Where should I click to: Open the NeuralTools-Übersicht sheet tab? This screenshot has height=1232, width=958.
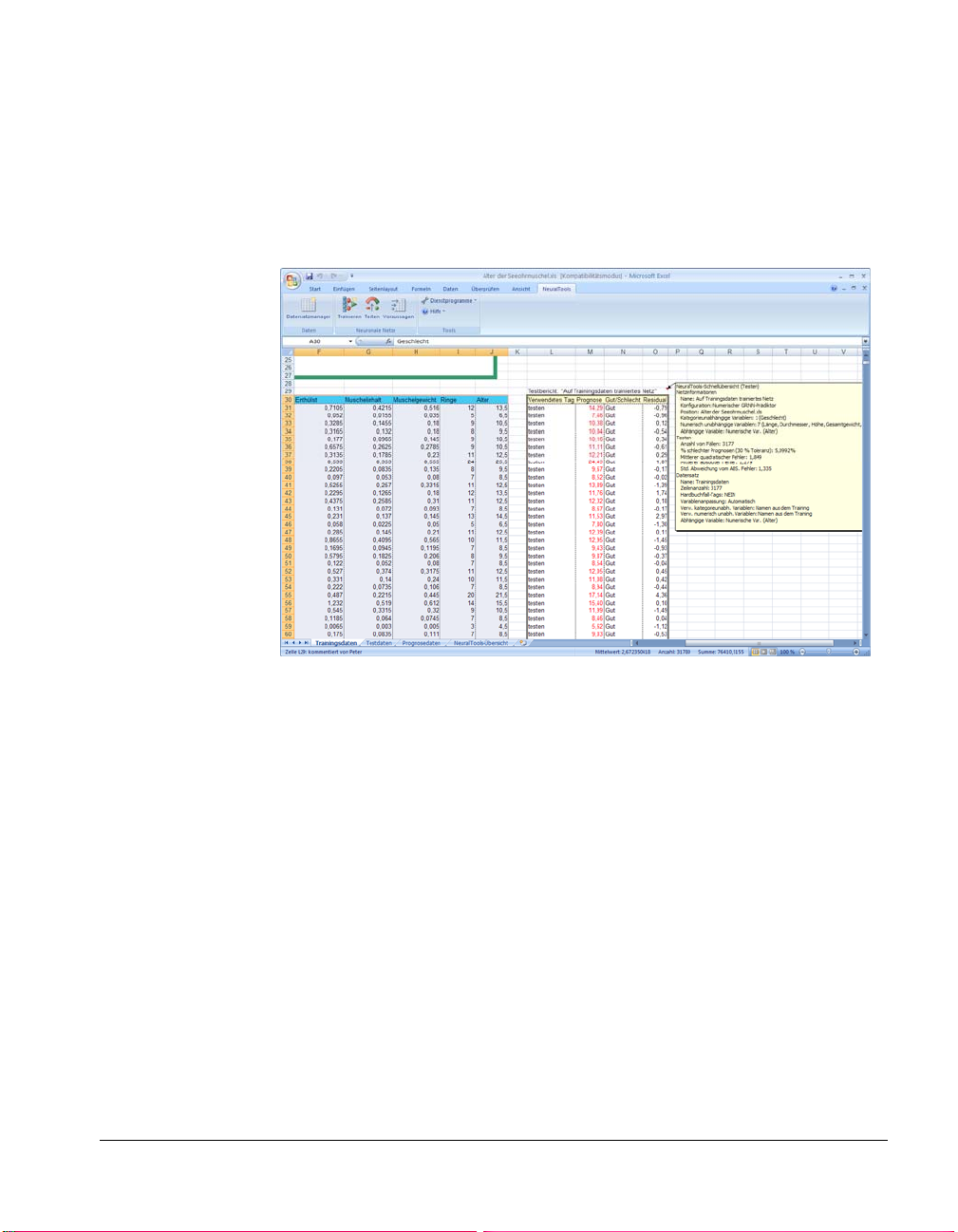[480, 643]
